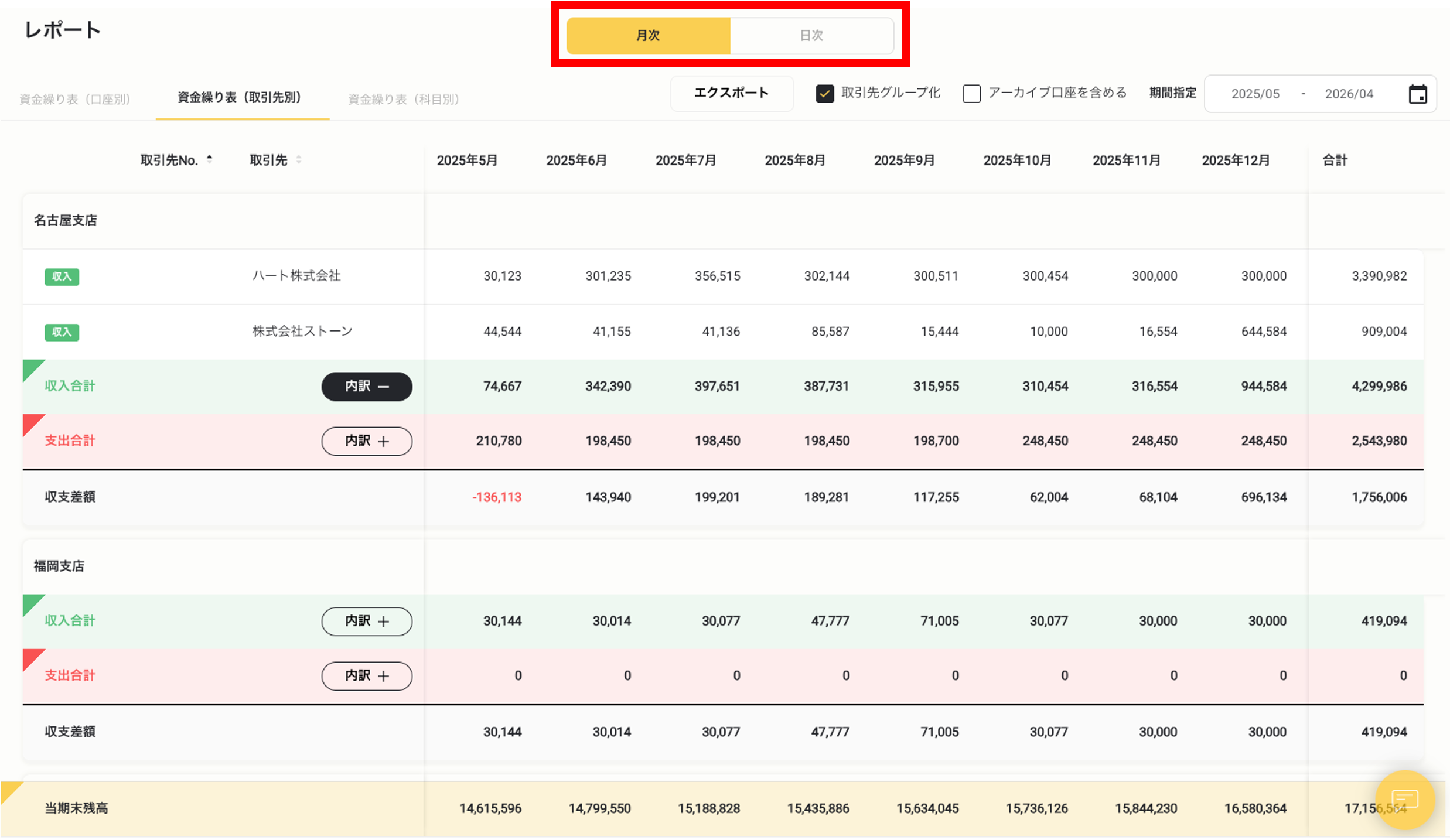Click the 収入 badge beside ハート株式会社
Viewport: 1450px width, 840px height.
(x=62, y=276)
